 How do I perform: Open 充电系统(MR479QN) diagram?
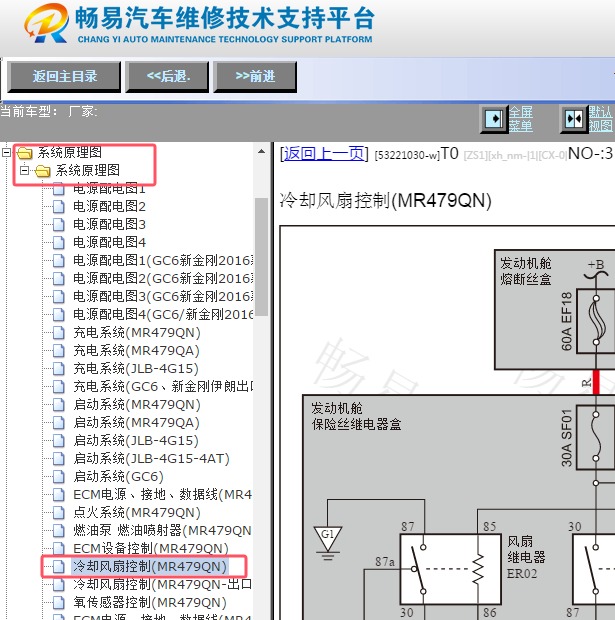(x=137, y=333)
